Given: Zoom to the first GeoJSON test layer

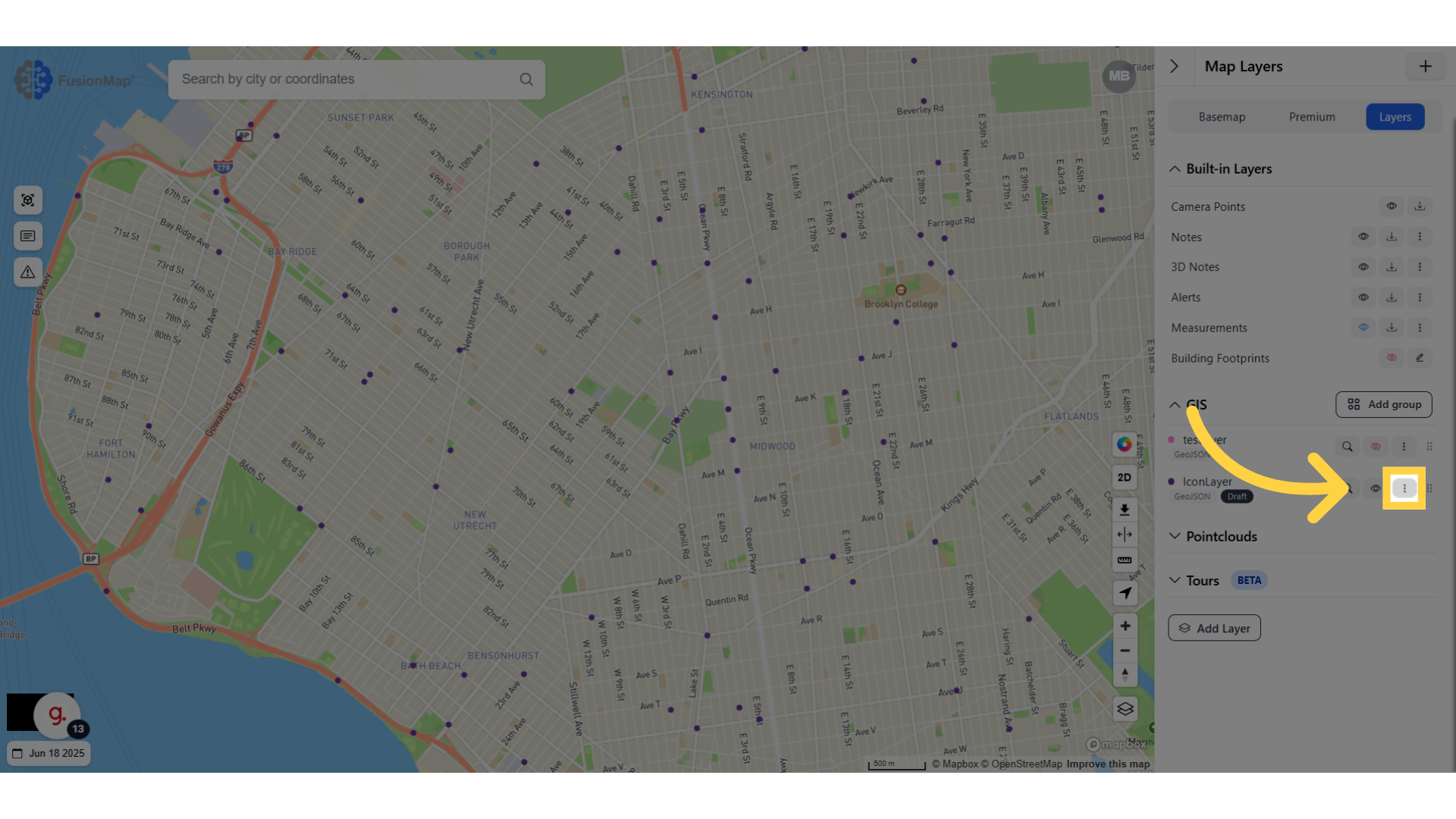Looking at the screenshot, I should point(1347,447).
